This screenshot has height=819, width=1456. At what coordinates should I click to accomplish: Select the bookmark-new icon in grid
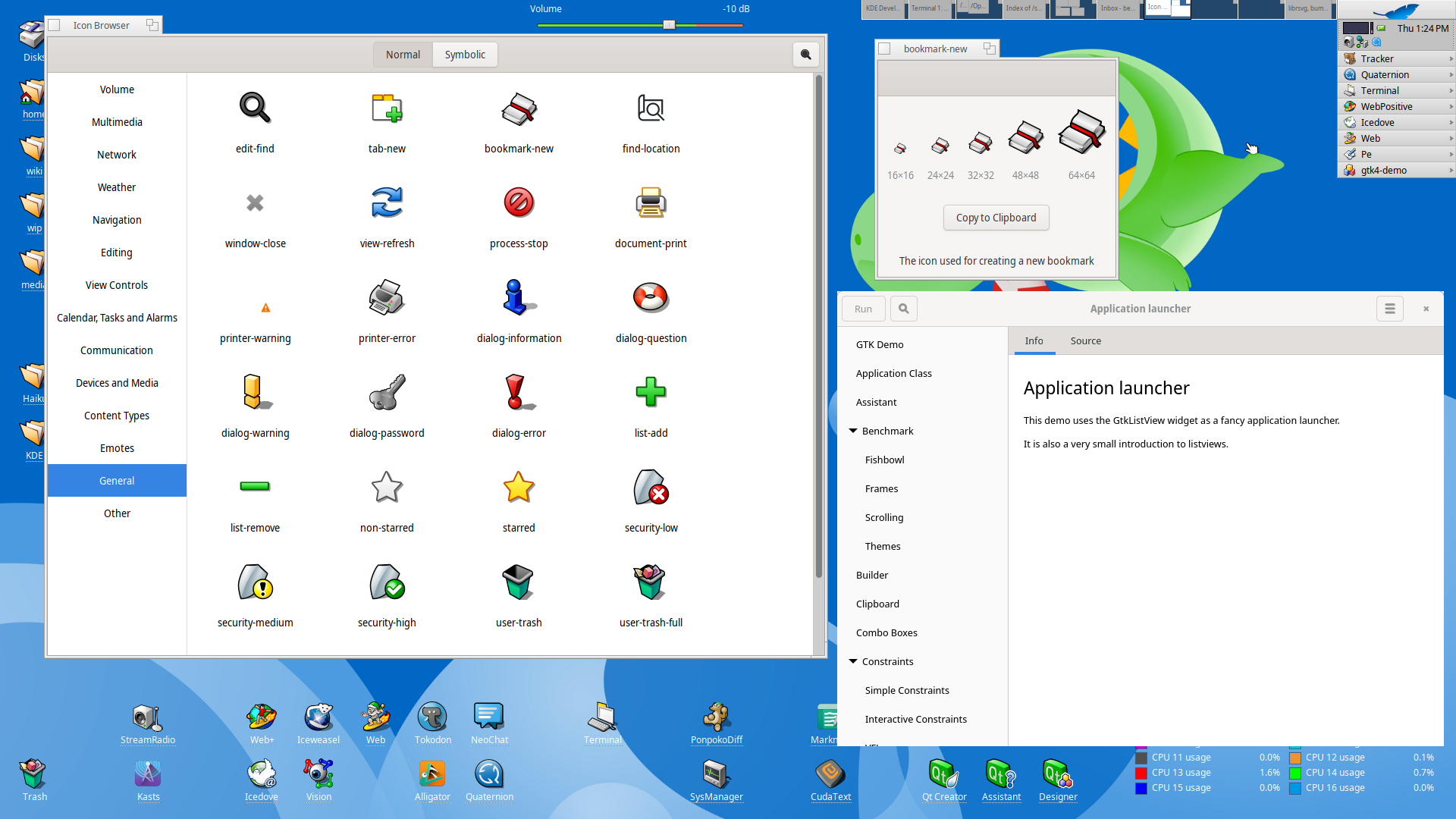(x=519, y=110)
